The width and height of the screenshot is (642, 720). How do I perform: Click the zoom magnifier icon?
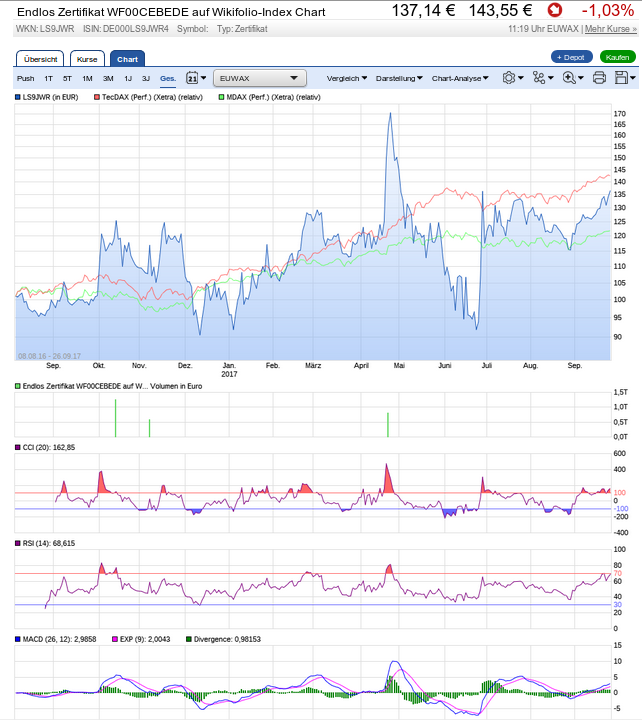click(x=571, y=78)
